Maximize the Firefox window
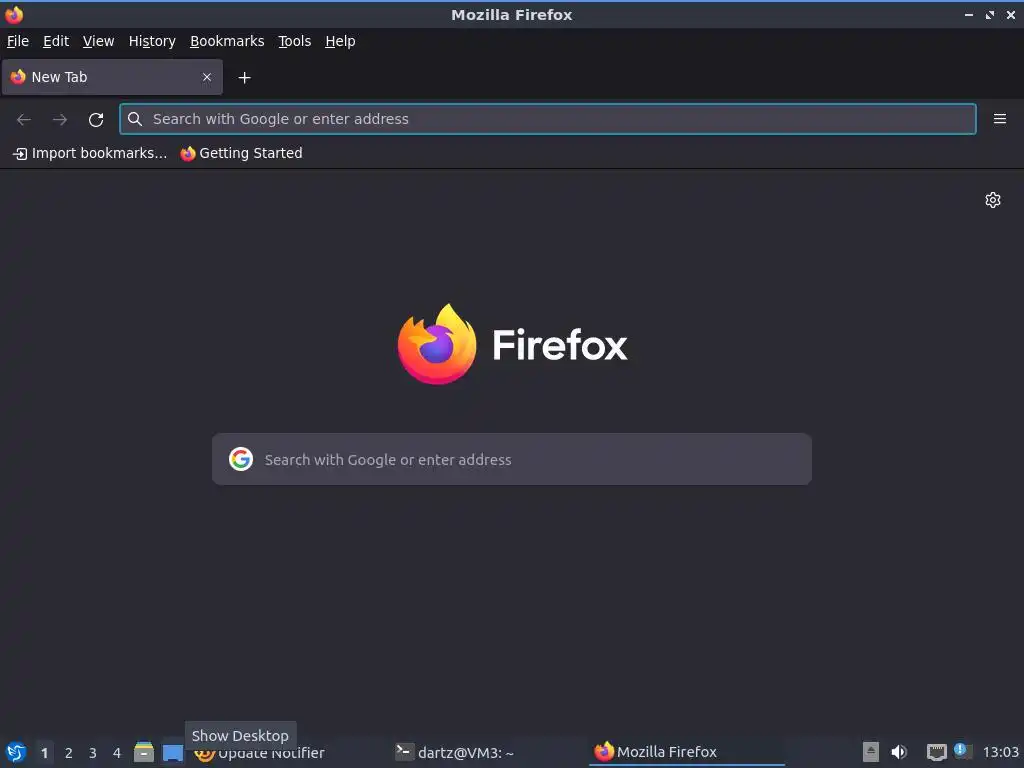 point(989,14)
